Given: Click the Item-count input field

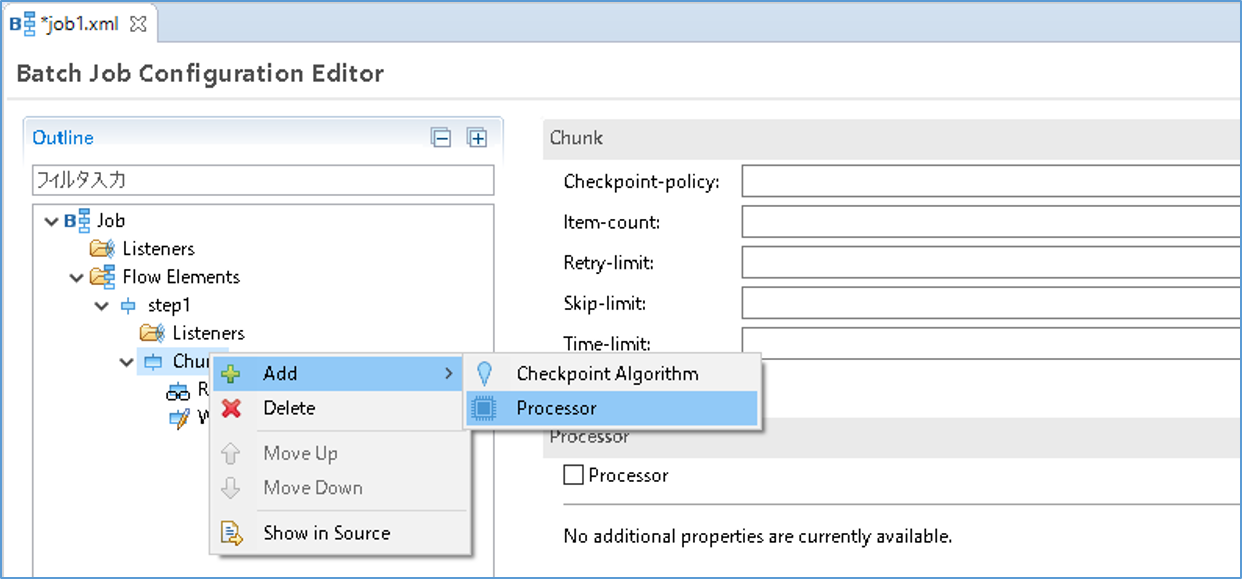Looking at the screenshot, I should tap(990, 222).
